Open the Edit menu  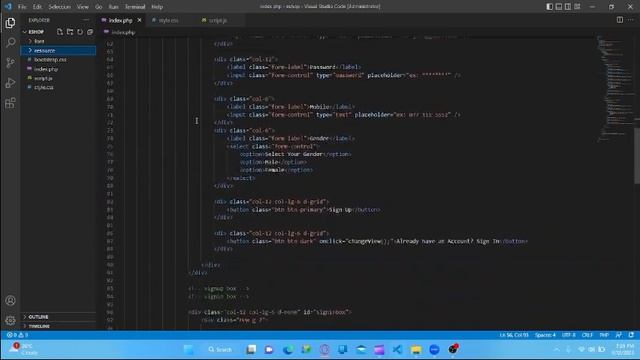click(x=37, y=7)
